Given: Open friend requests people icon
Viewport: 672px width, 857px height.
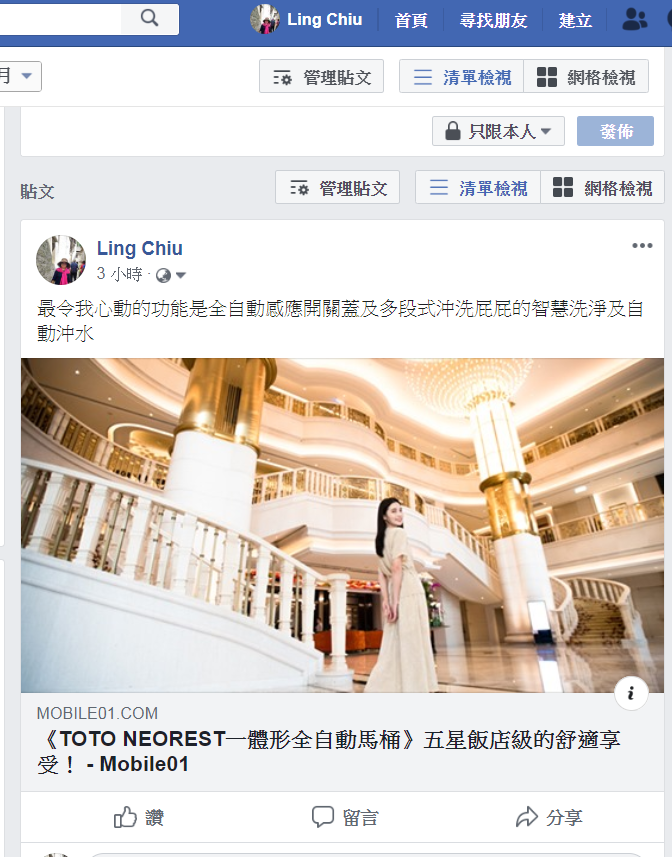Looking at the screenshot, I should tap(634, 20).
